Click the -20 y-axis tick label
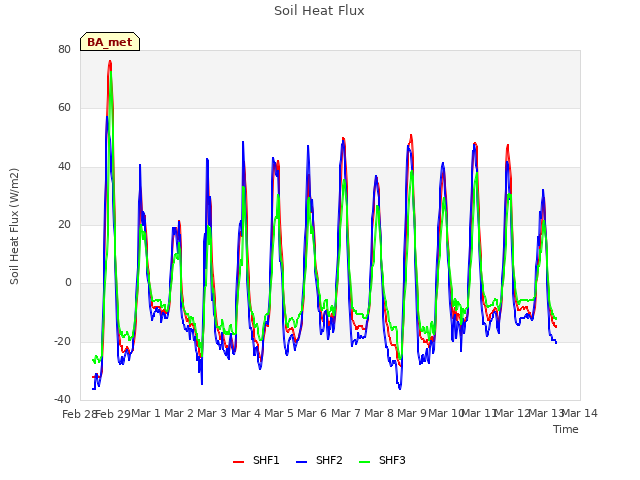The height and width of the screenshot is (480, 640). coord(63,341)
